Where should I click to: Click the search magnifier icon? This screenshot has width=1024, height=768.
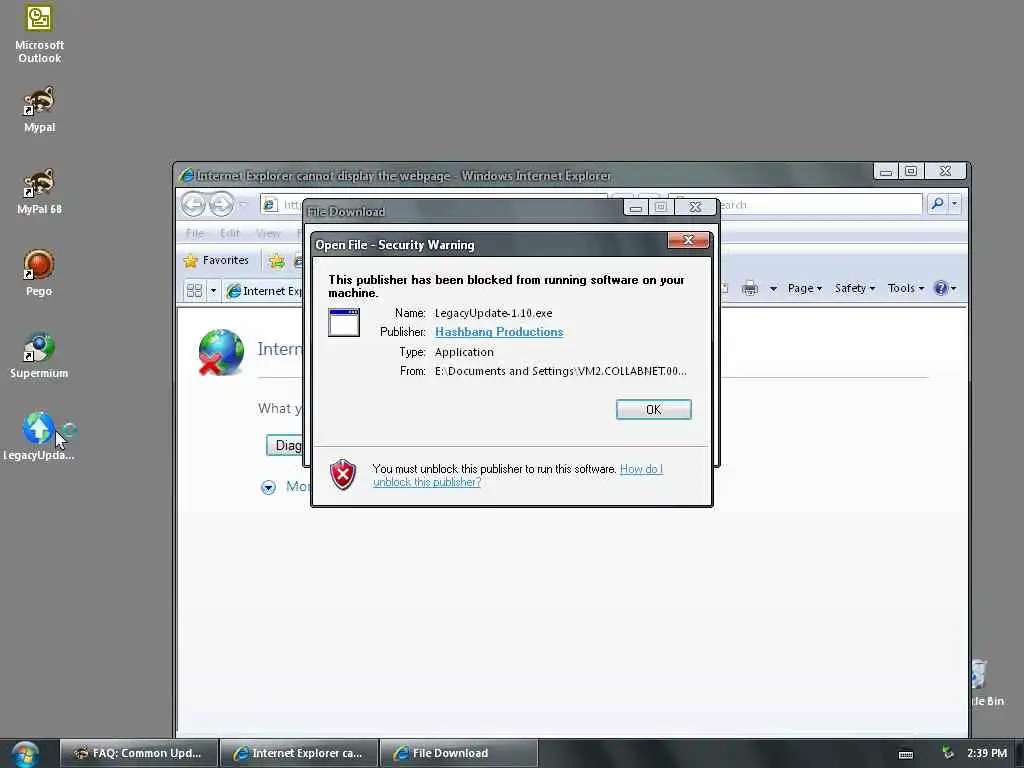click(x=937, y=204)
